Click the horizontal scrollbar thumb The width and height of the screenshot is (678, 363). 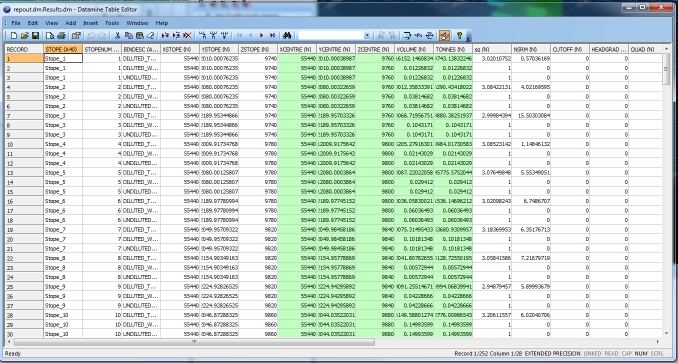194,342
